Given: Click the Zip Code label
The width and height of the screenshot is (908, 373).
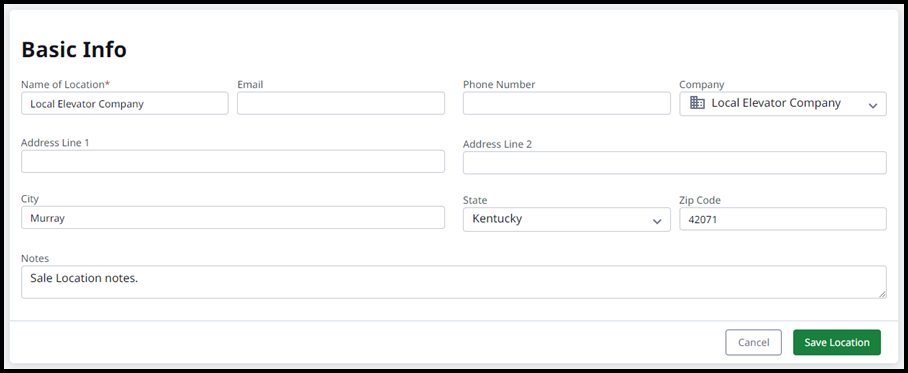Looking at the screenshot, I should coord(700,200).
